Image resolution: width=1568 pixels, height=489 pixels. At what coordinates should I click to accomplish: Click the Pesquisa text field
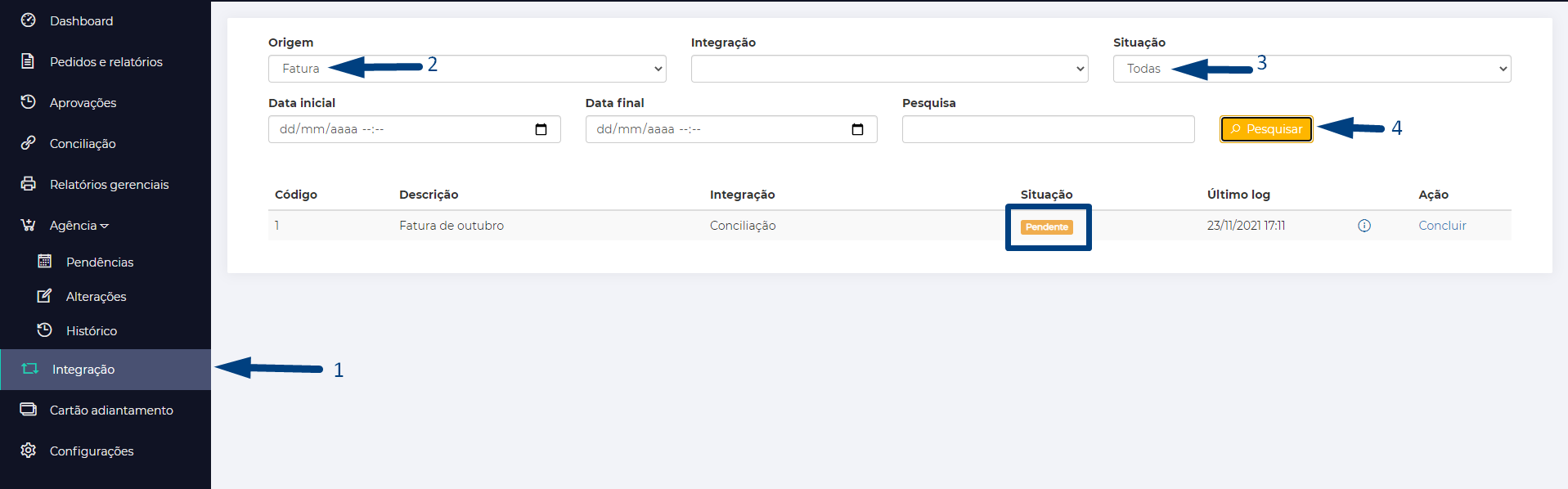1048,129
